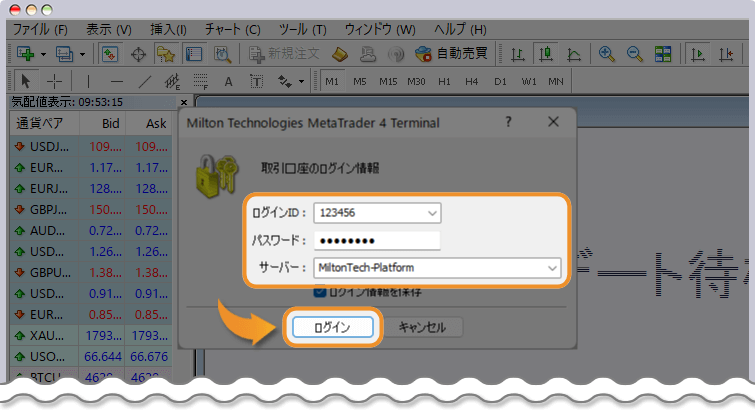This screenshot has width=755, height=410.
Task: Select the GBPU symbol row
Action: pos(91,273)
